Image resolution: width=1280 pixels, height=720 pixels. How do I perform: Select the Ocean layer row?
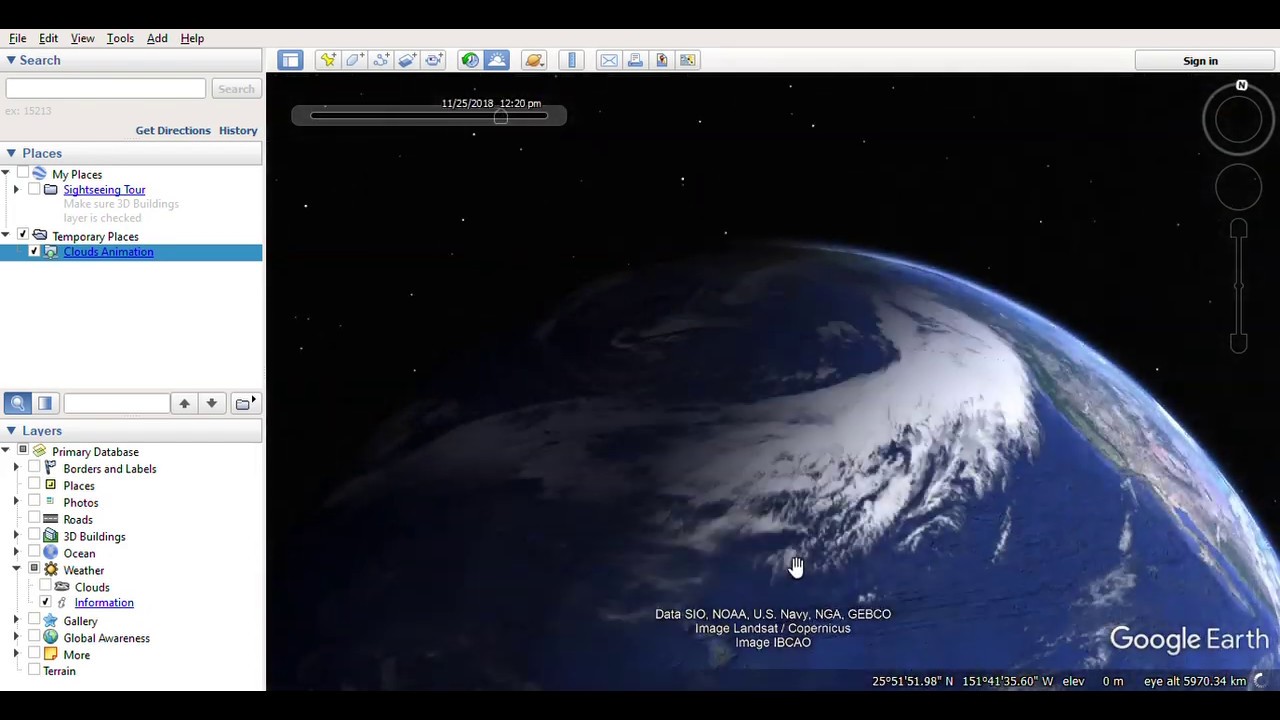79,553
